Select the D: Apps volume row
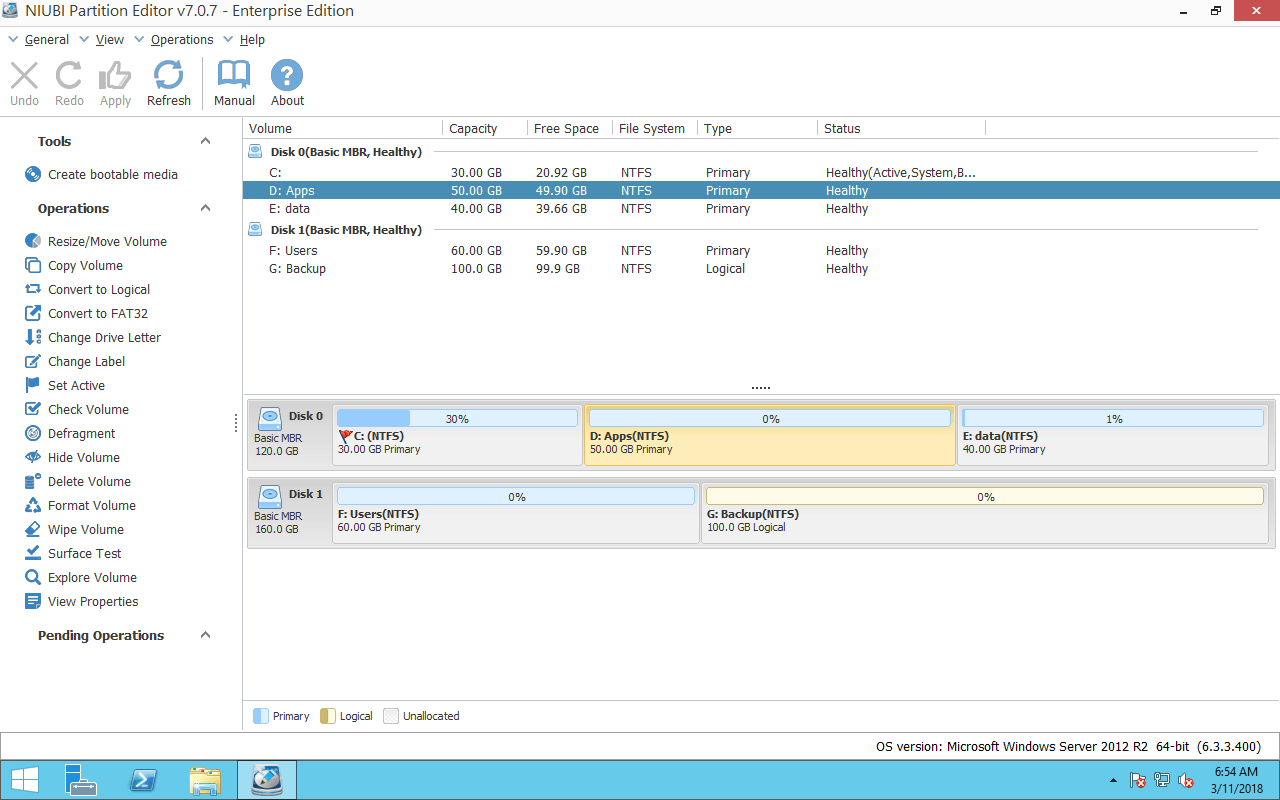Screen dimensions: 1280x800 pyautogui.click(x=761, y=191)
